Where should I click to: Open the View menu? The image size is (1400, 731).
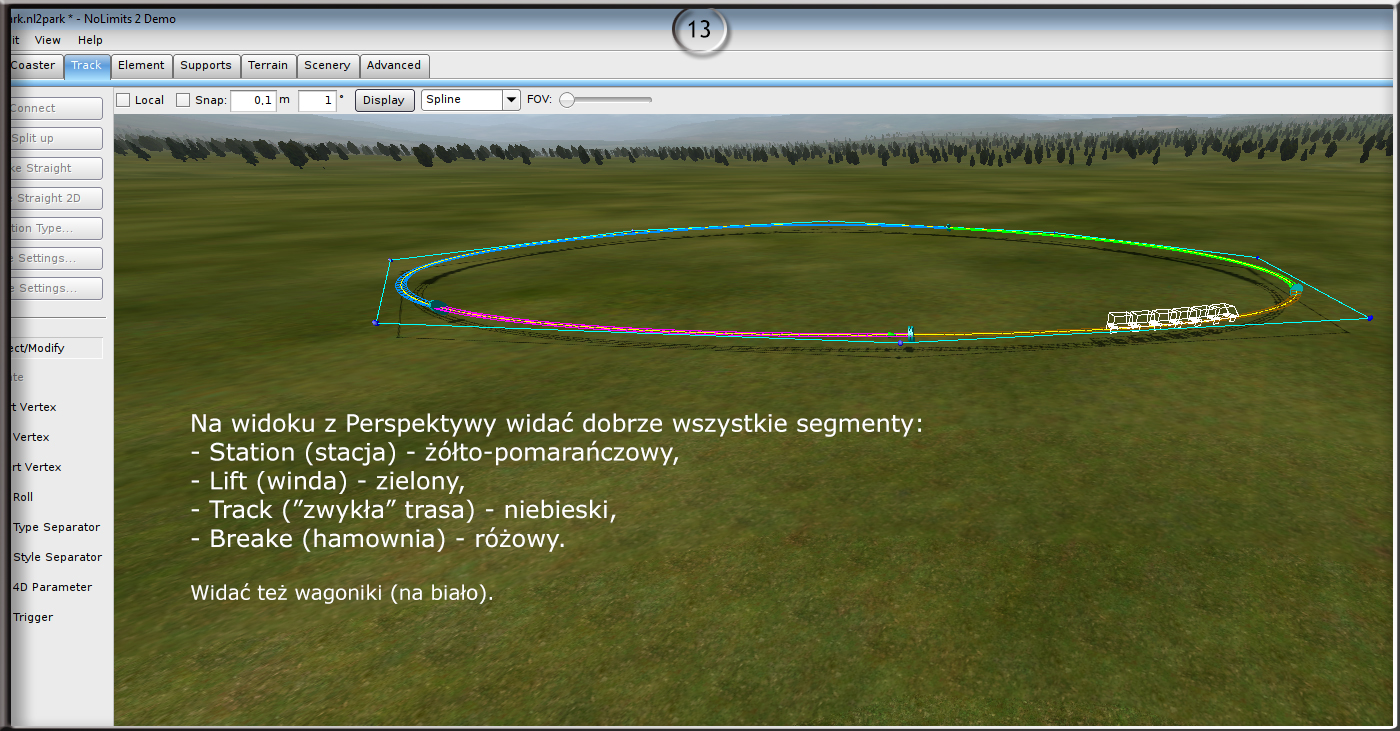(48, 40)
